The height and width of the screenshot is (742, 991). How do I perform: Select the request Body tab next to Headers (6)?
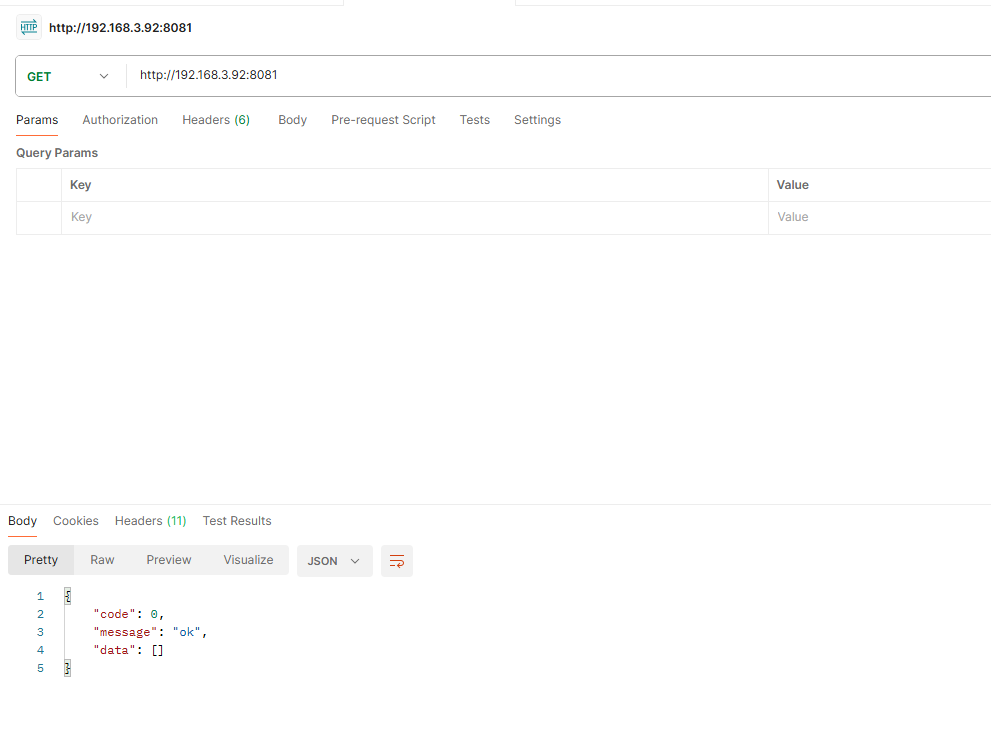click(x=293, y=120)
